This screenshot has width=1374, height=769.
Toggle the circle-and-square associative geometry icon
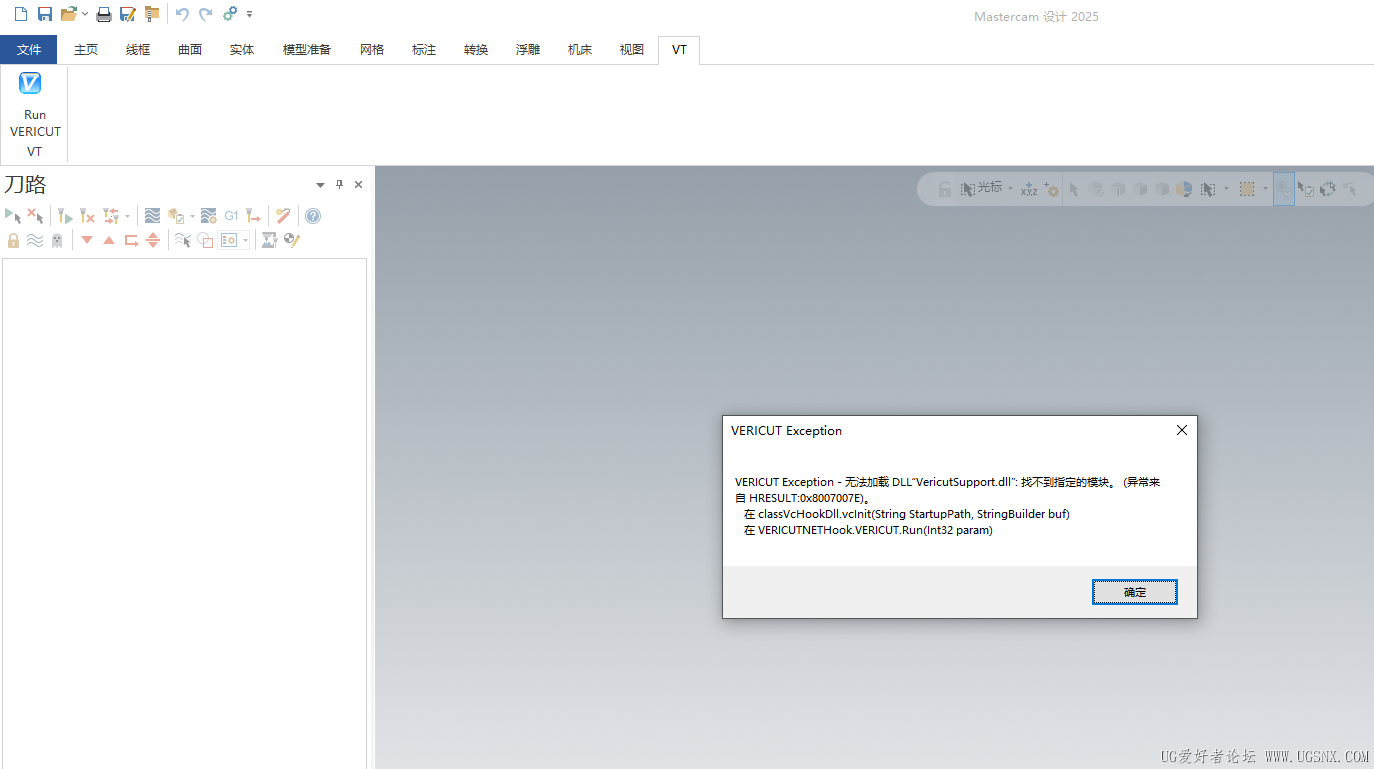click(205, 240)
